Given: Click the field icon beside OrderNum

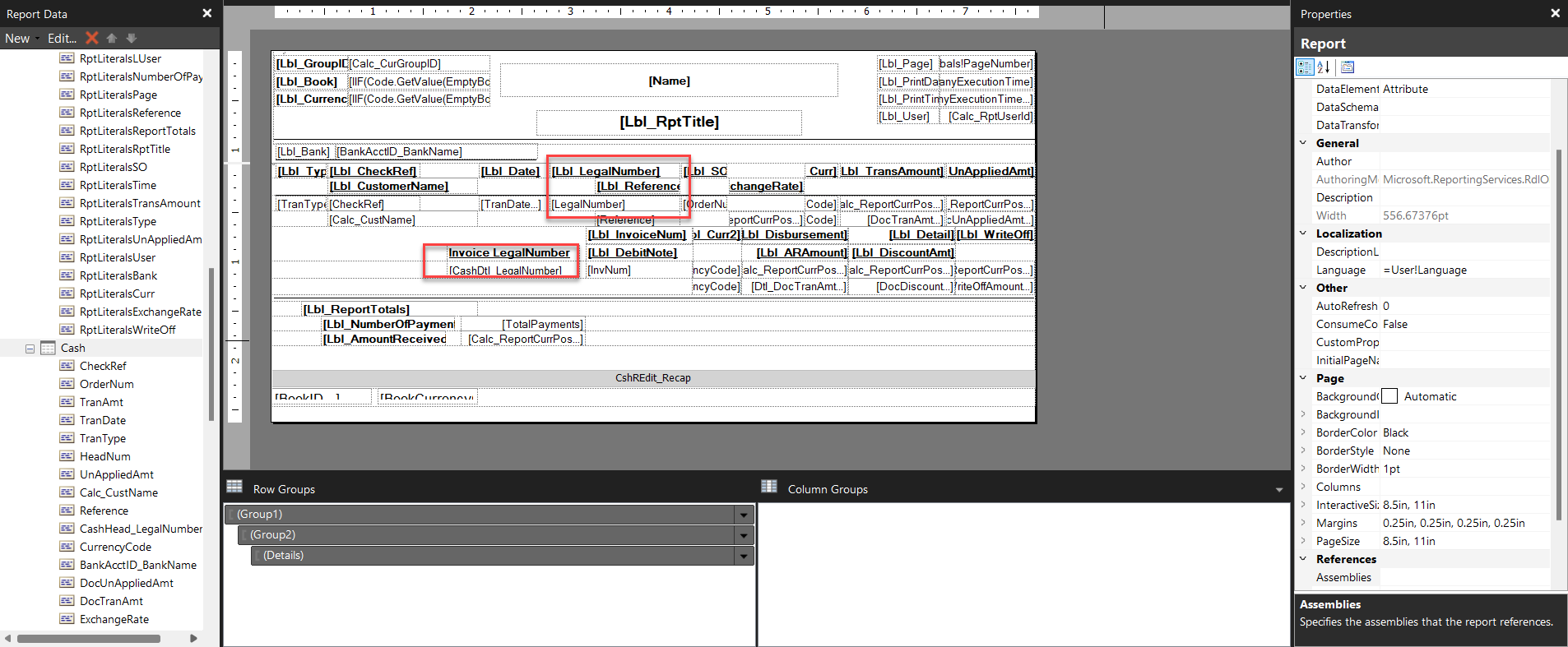Looking at the screenshot, I should (x=67, y=384).
